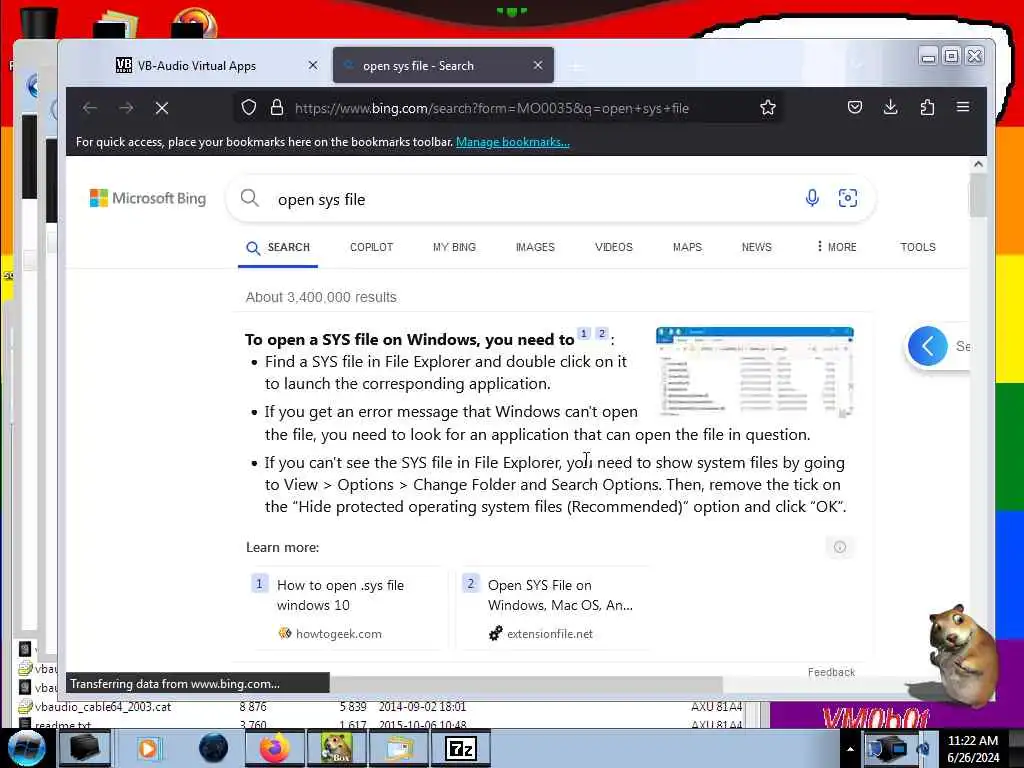The image size is (1024, 768).
Task: Go back to the previous page
Action: click(x=90, y=108)
